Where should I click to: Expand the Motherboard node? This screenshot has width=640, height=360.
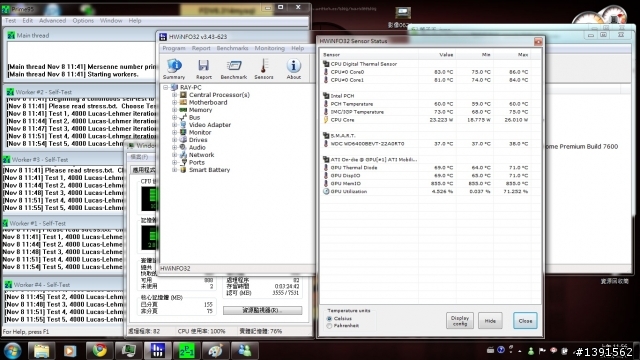coord(174,102)
